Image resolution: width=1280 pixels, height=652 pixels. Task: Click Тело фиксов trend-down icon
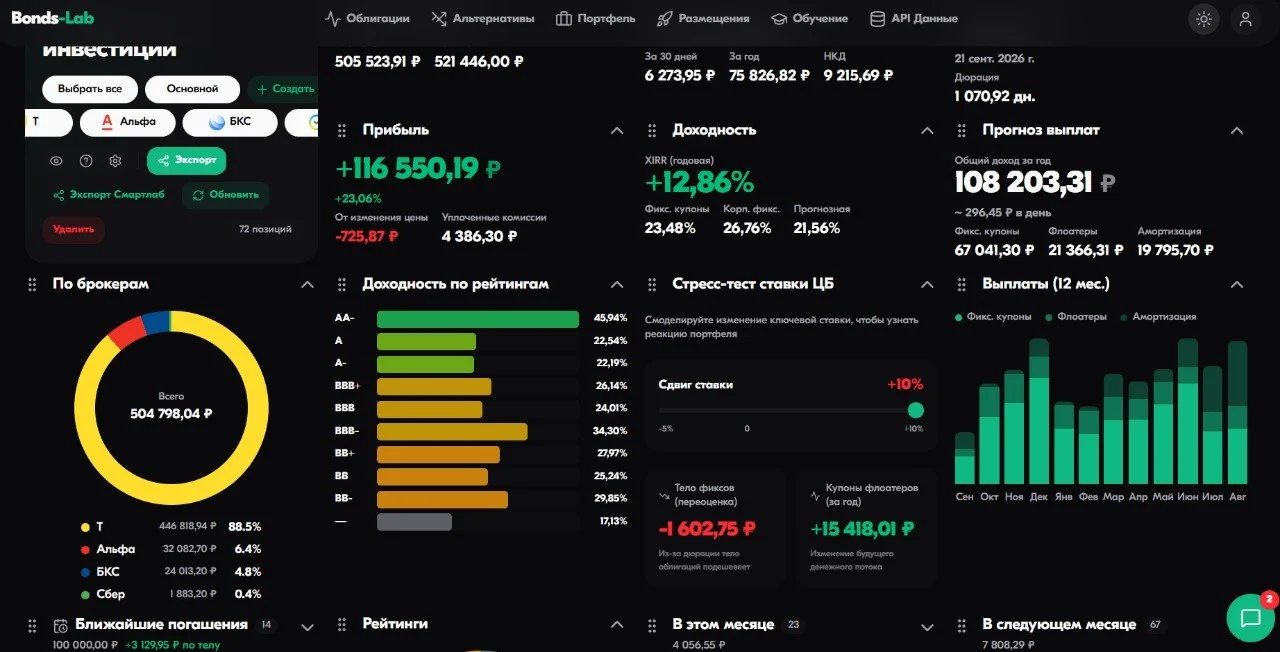[x=664, y=494]
